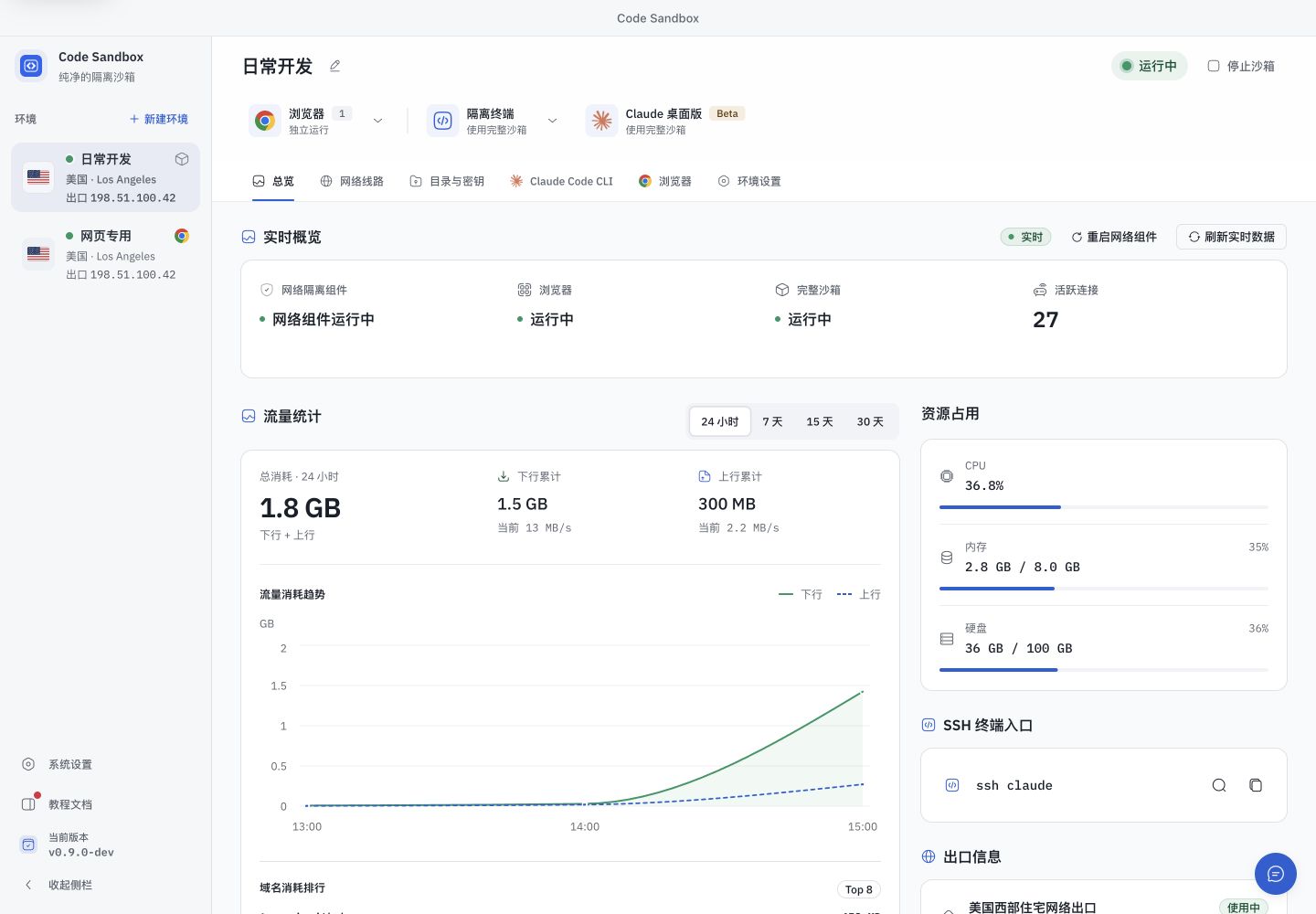Select the 网页专用 environment card

coord(105,254)
